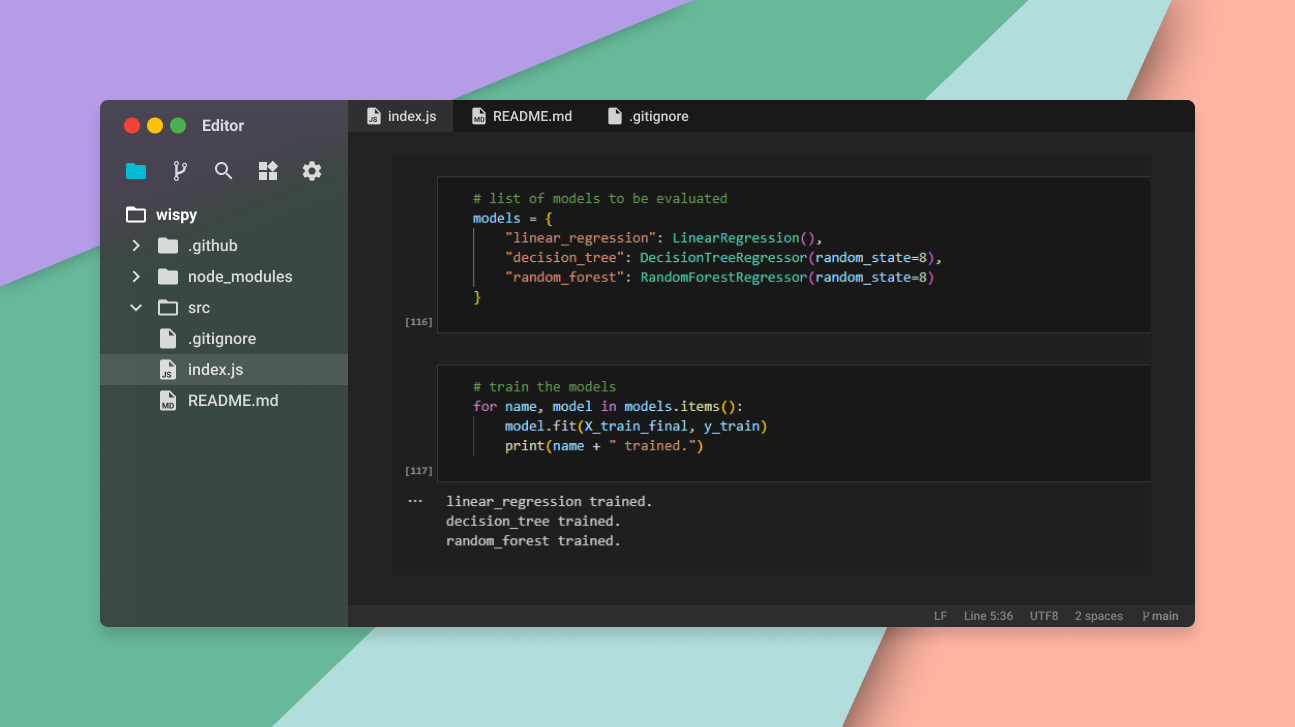Click the LF line ending indicator
The width and height of the screenshot is (1295, 727).
pos(940,616)
